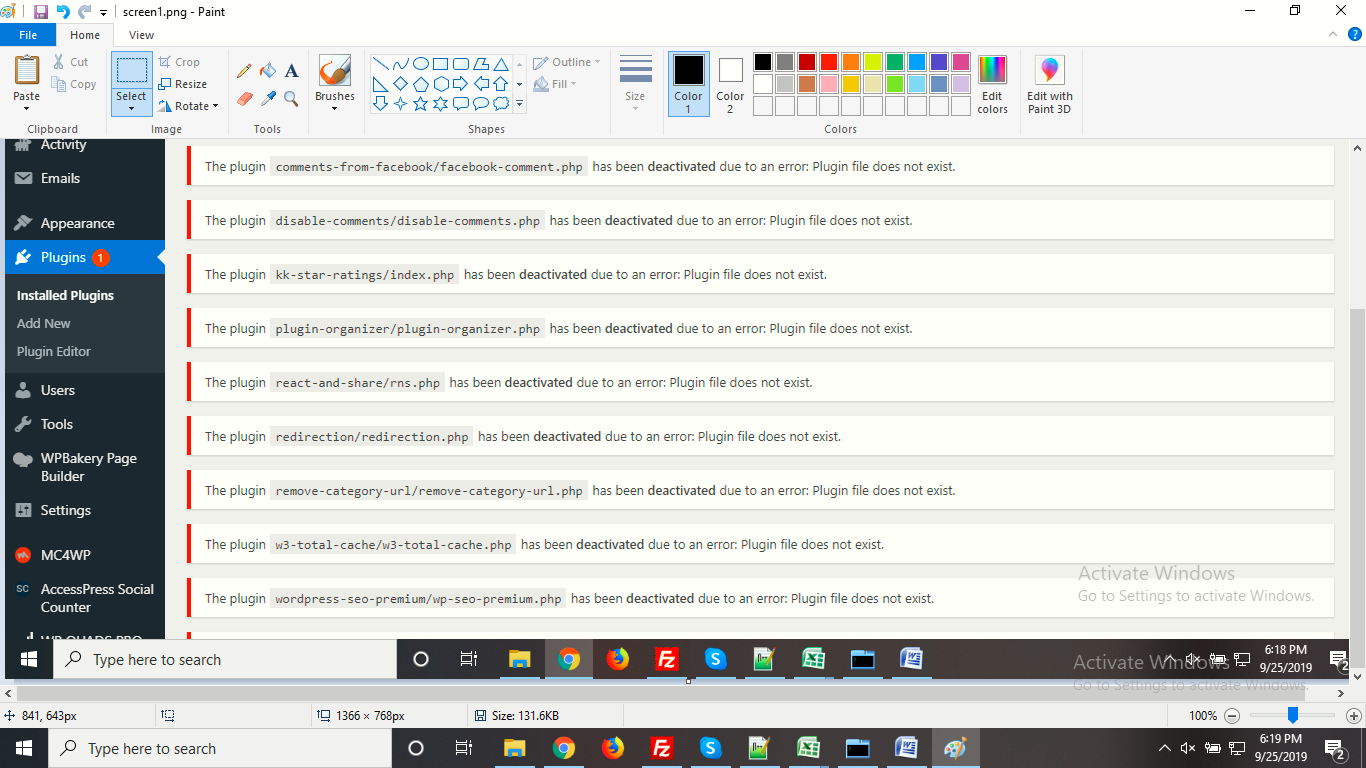Activate the Color picker eyedropper tool
Image resolution: width=1366 pixels, height=768 pixels.
point(267,98)
